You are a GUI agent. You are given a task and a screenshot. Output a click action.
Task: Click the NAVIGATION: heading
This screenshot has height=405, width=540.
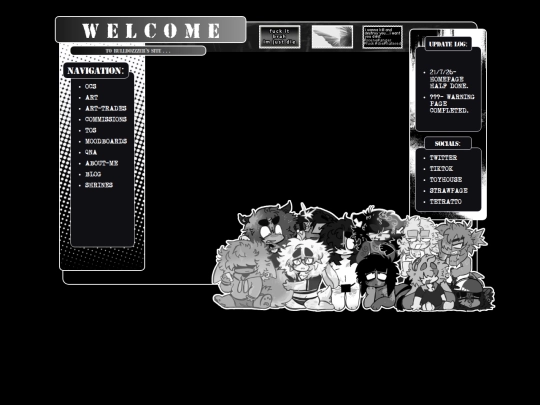tap(96, 71)
